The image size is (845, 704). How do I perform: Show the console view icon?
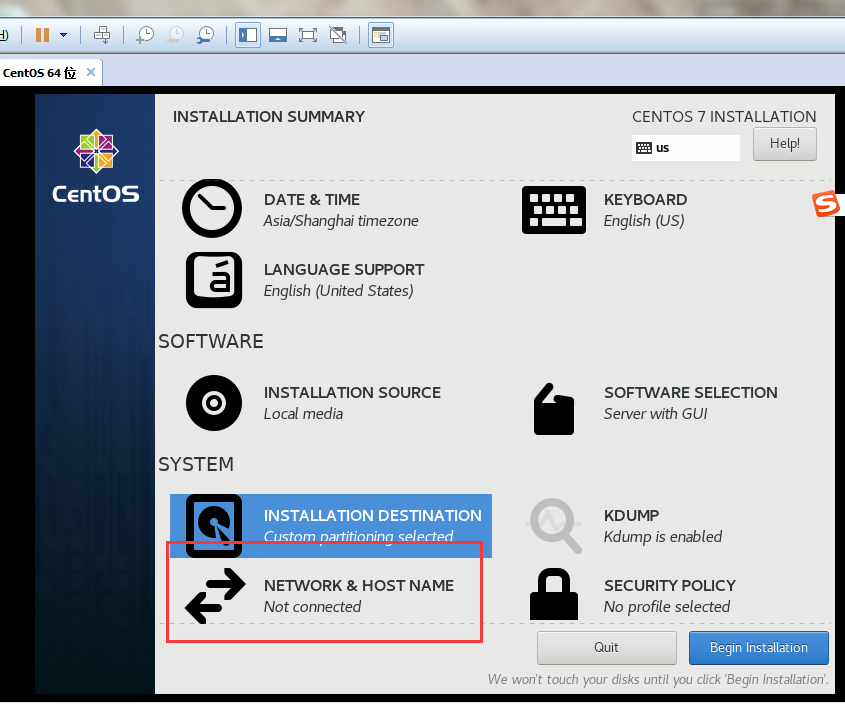click(381, 35)
